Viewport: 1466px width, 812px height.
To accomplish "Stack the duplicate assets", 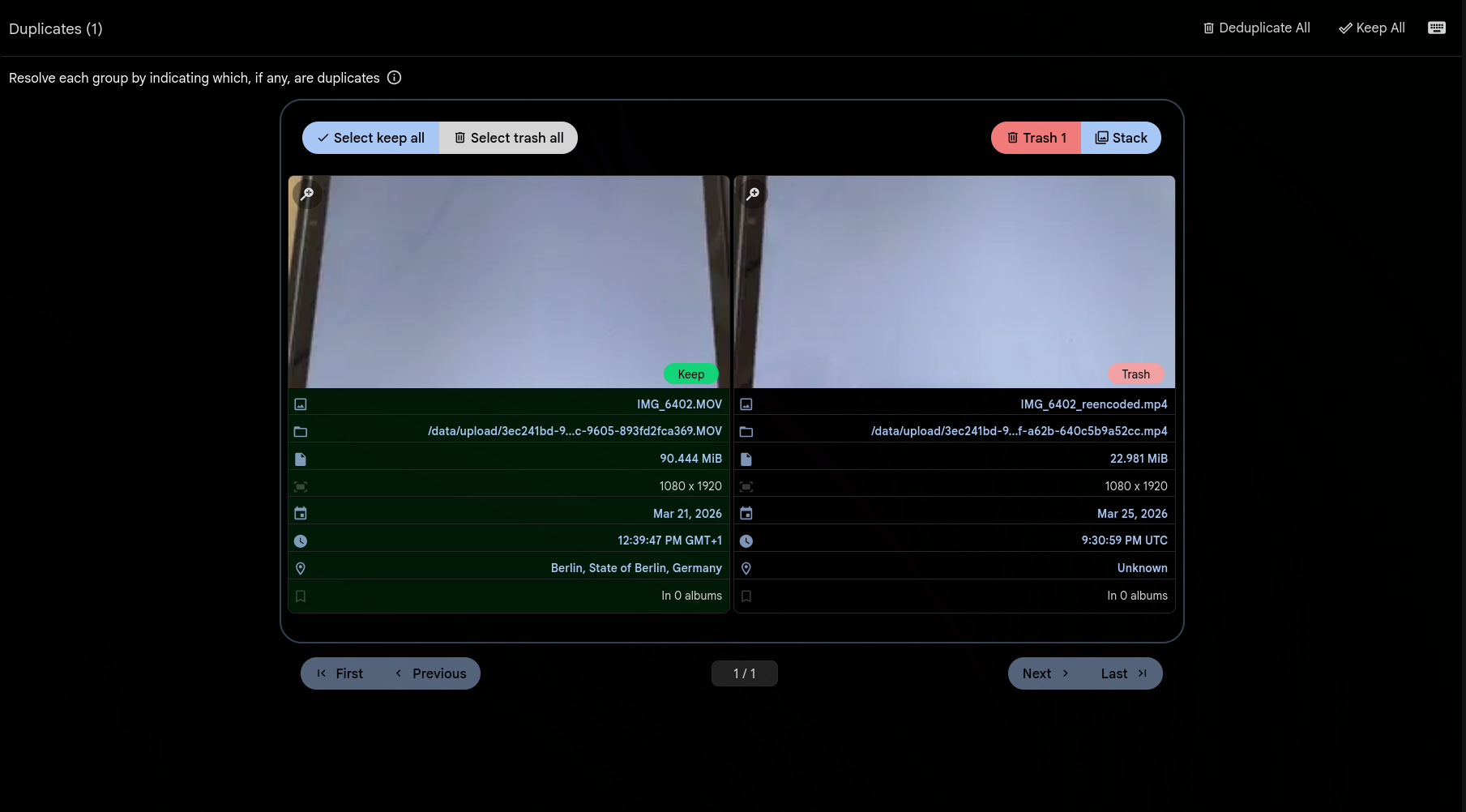I will coord(1122,137).
